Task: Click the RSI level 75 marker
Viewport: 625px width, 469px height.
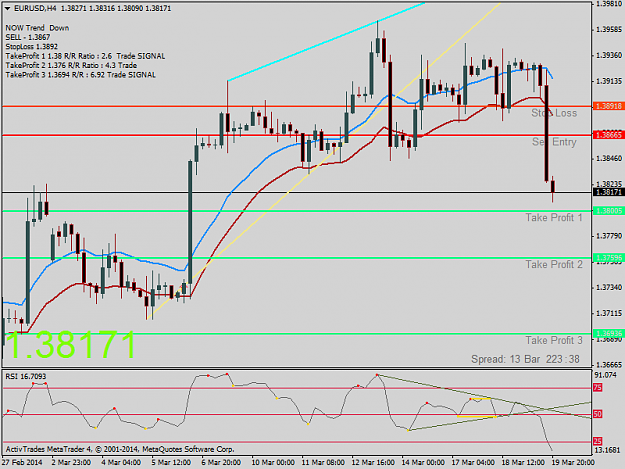Action: [597, 388]
